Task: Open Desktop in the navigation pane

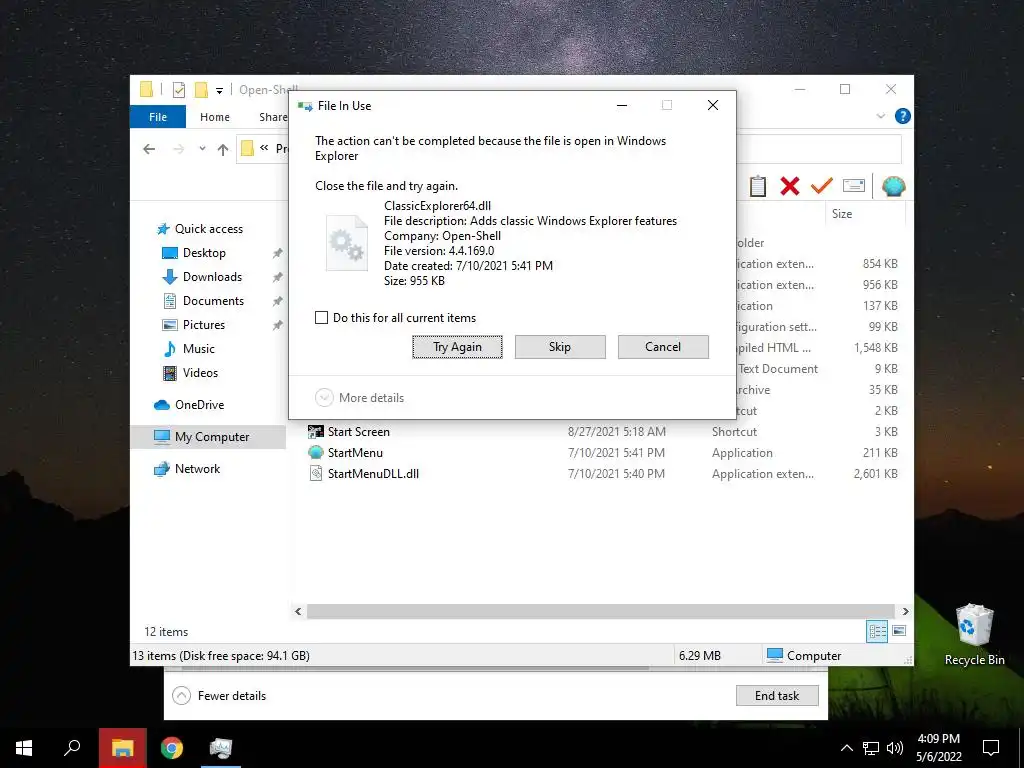Action: 204,253
